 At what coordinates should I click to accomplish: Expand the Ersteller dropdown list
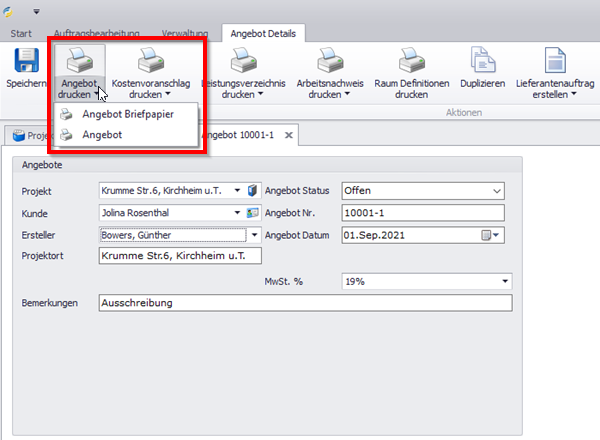(x=254, y=235)
